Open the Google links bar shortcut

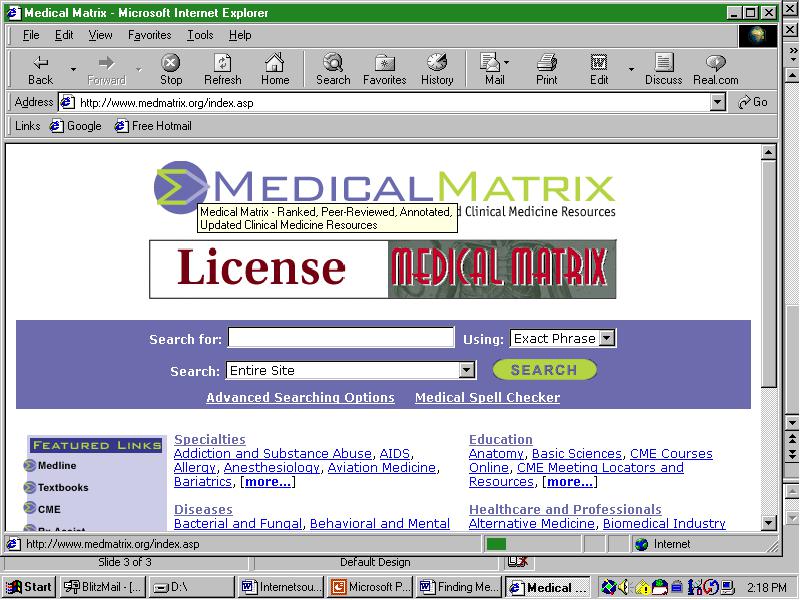(76, 126)
